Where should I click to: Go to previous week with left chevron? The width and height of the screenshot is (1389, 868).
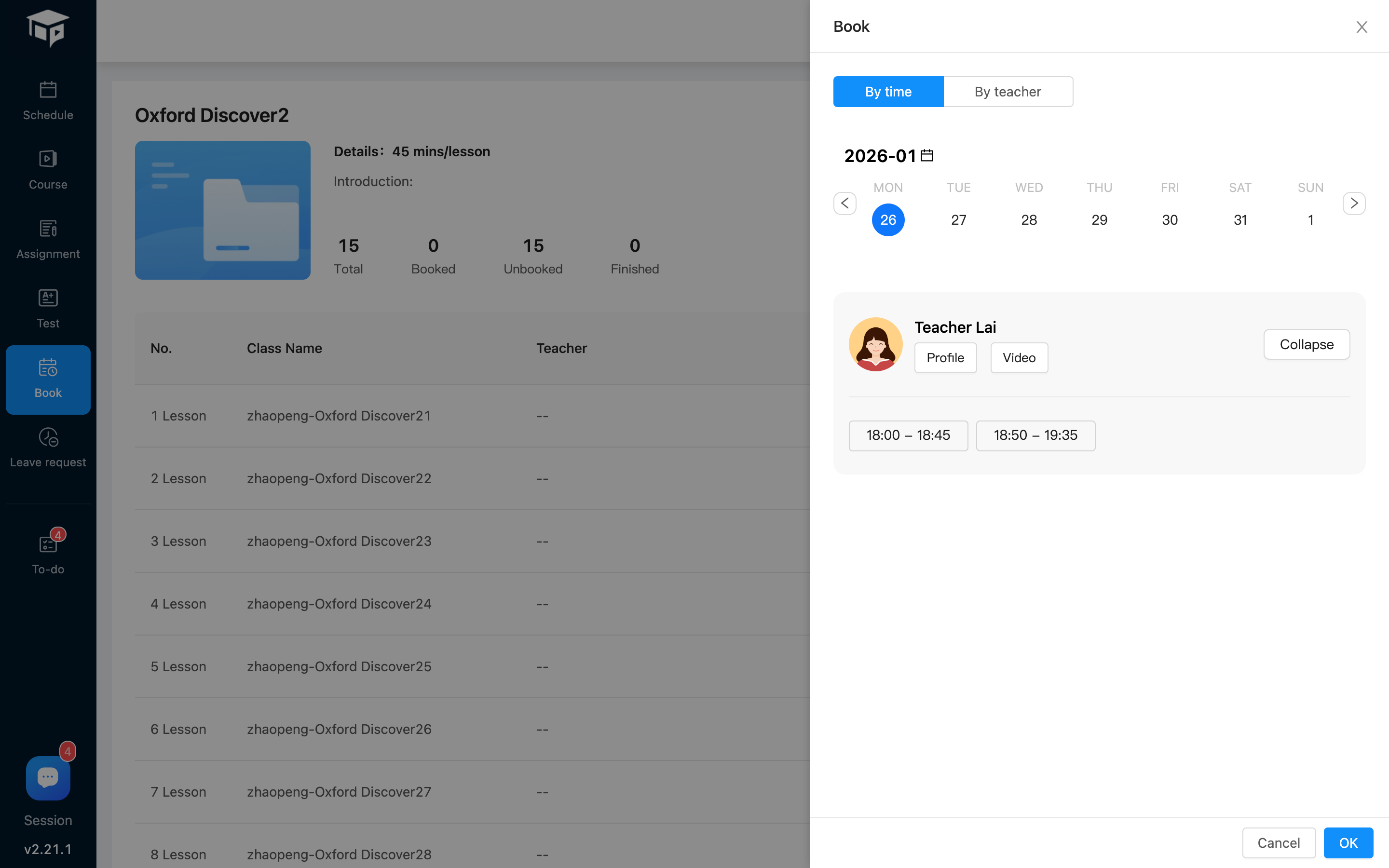click(845, 203)
